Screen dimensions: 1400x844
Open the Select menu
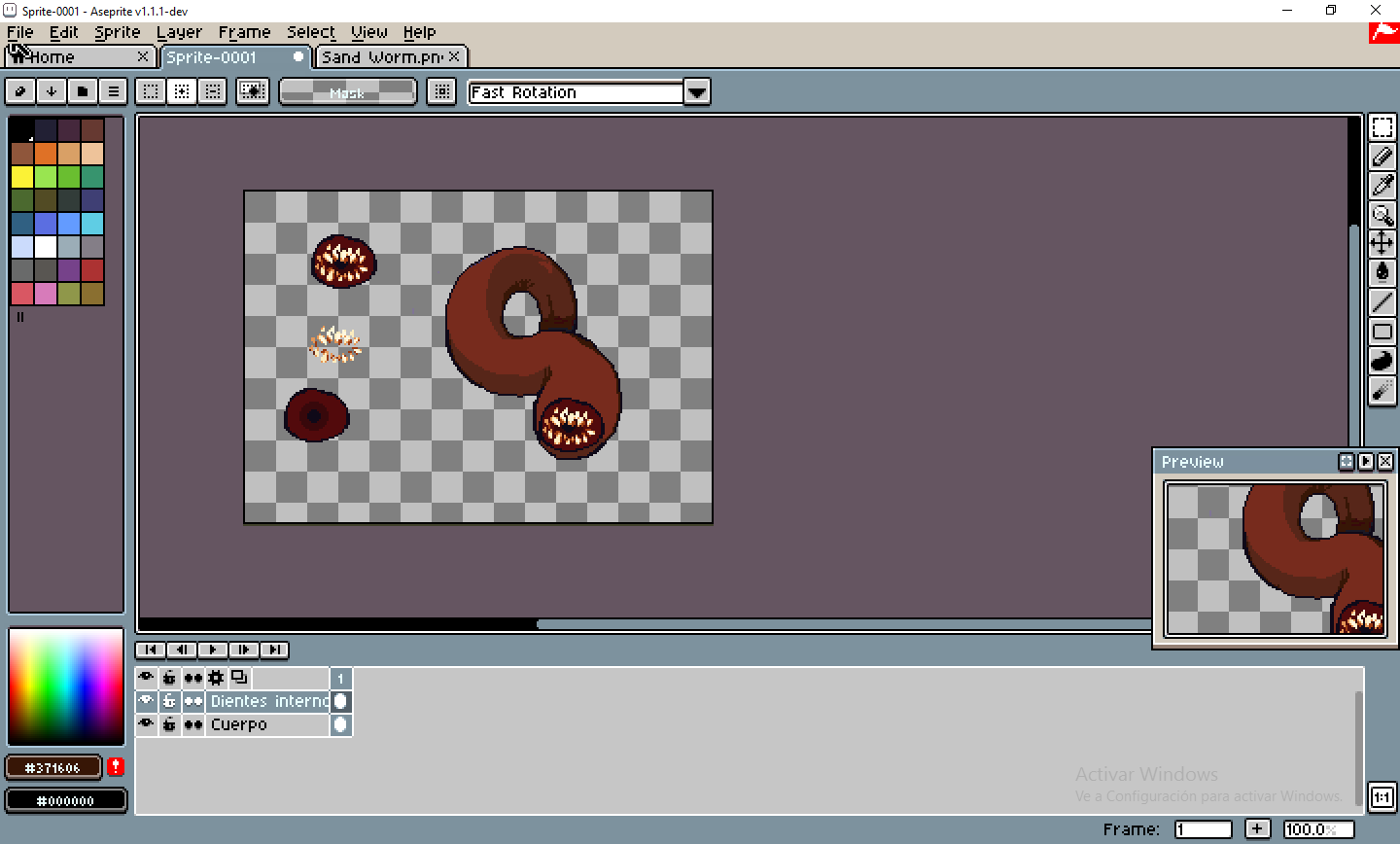311,32
